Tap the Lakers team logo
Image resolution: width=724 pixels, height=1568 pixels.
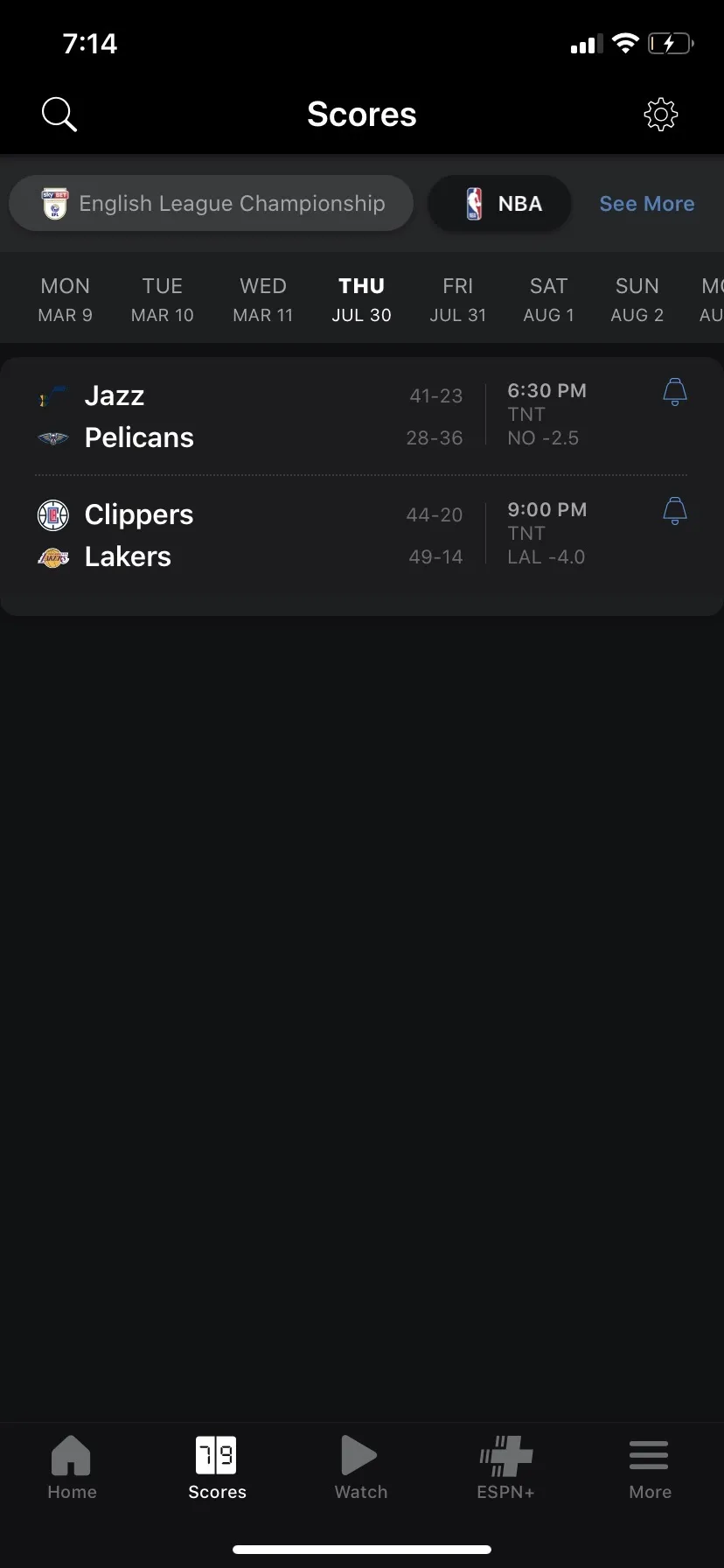tap(53, 557)
